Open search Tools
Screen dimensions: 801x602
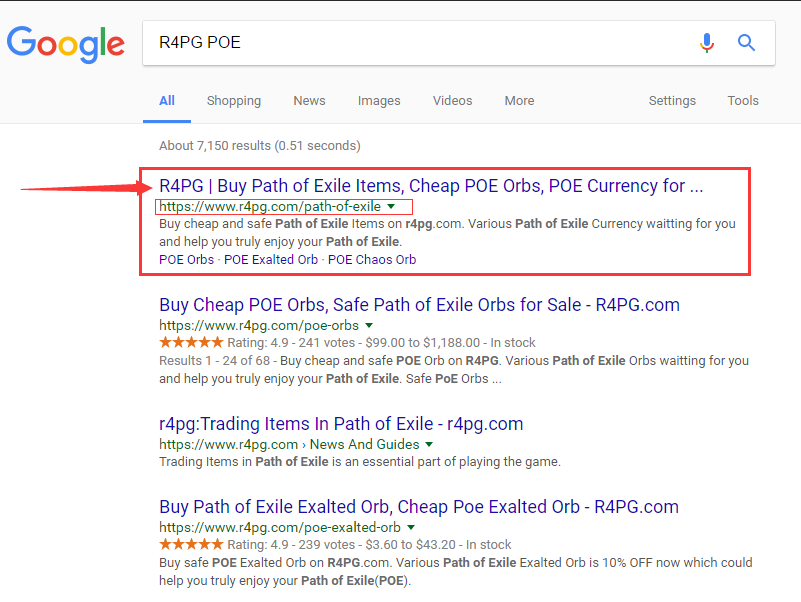pyautogui.click(x=743, y=101)
